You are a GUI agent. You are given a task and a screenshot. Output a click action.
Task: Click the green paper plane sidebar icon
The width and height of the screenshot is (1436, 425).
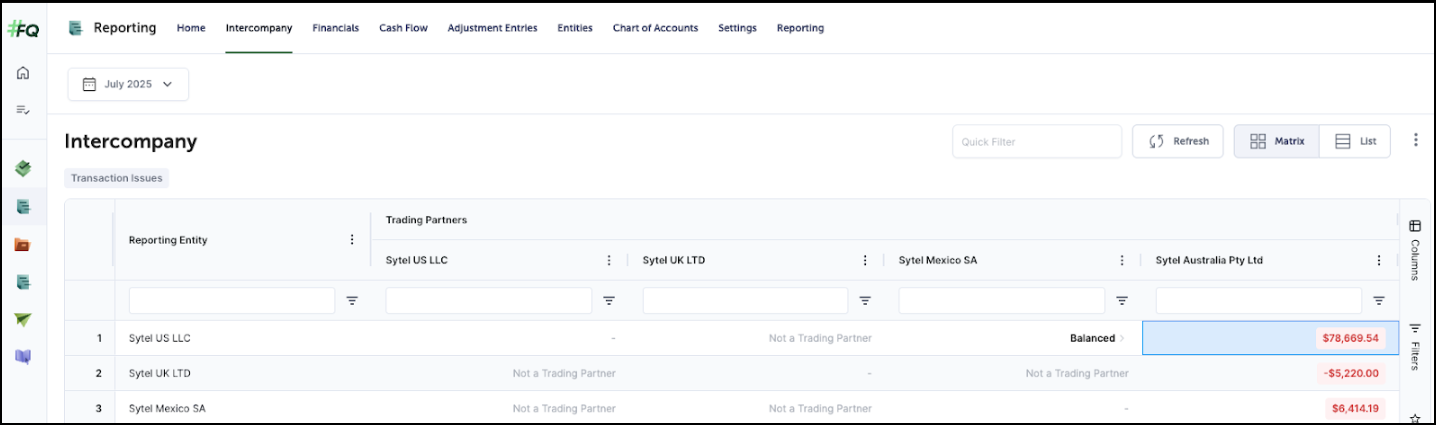(23, 319)
